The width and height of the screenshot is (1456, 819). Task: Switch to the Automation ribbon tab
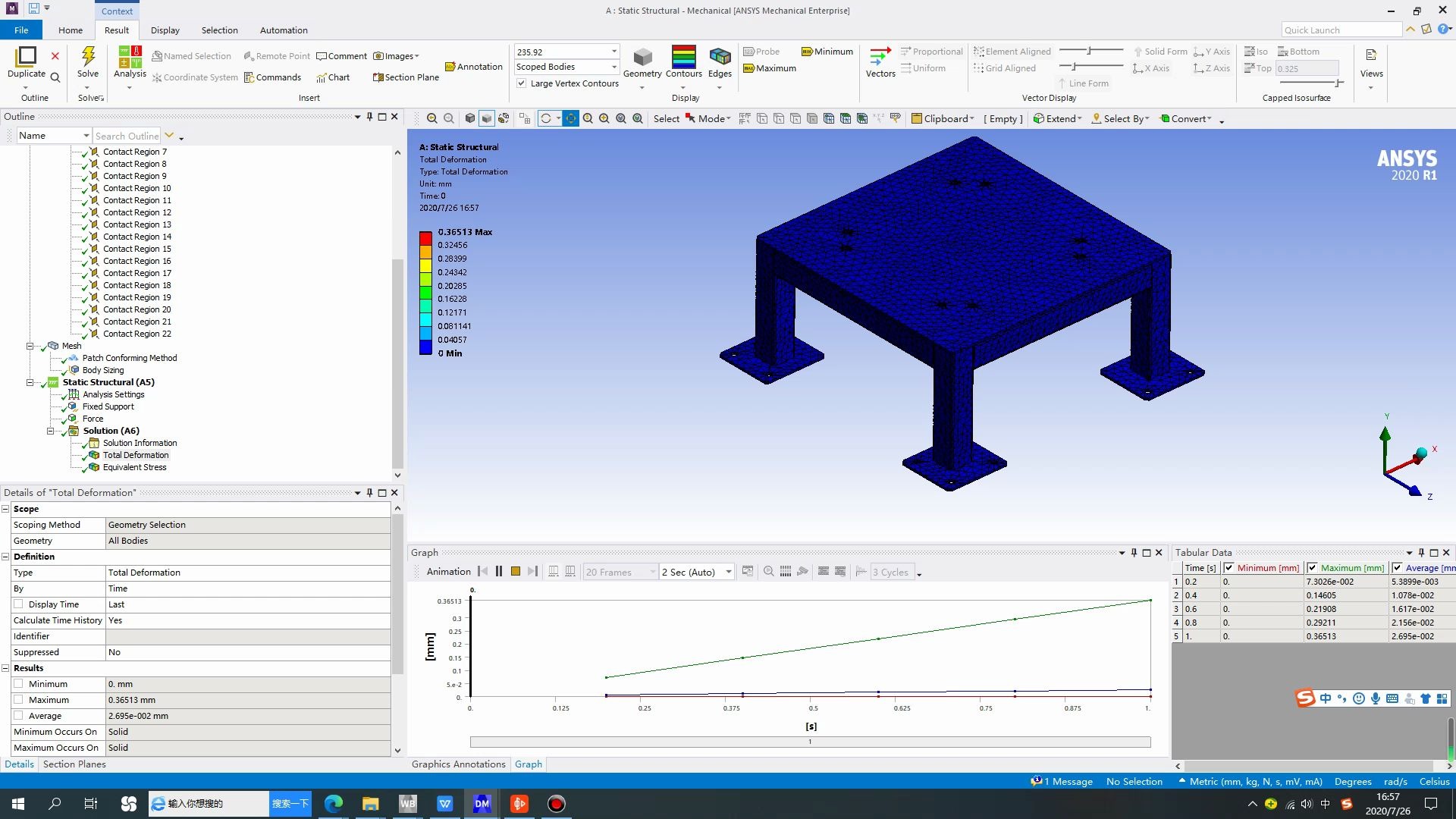tap(284, 30)
